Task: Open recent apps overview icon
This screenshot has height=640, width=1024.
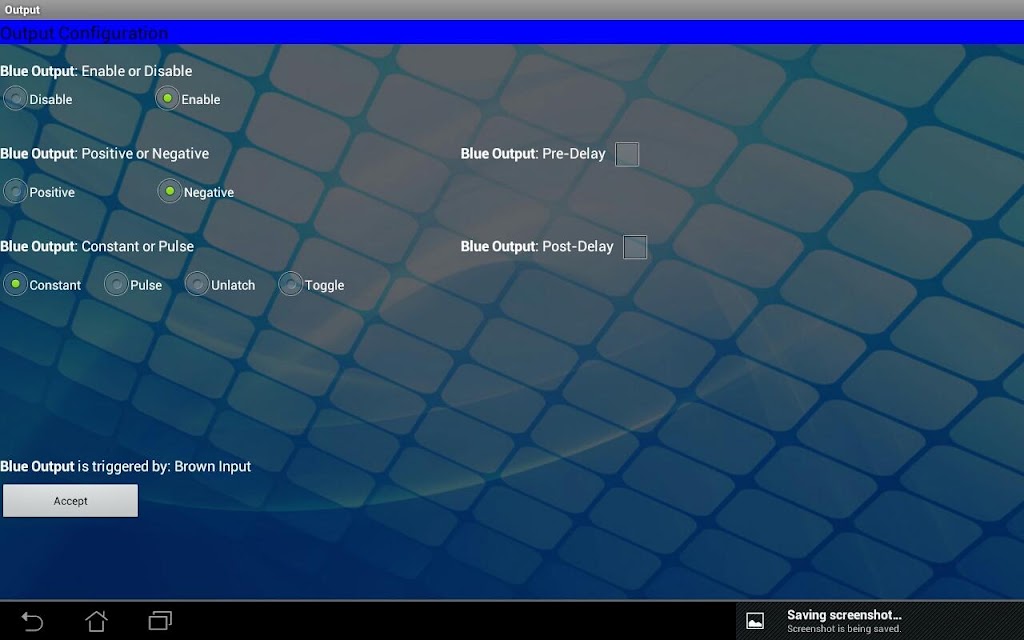Action: click(160, 620)
